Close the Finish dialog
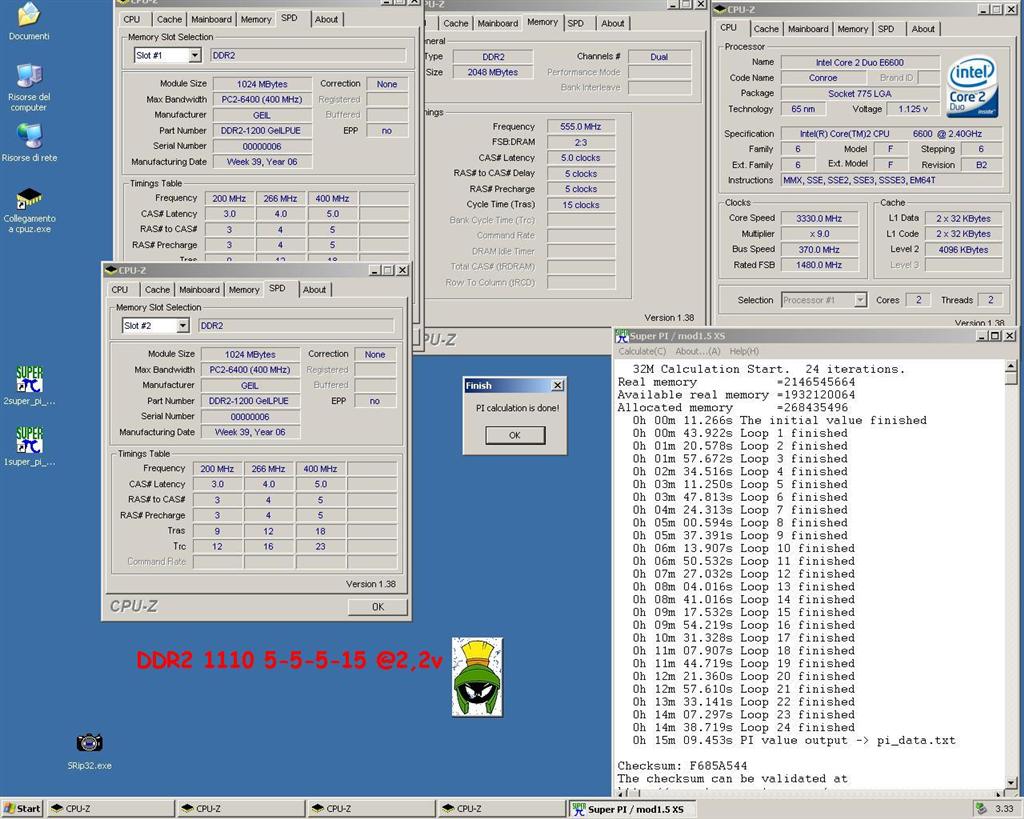This screenshot has height=819, width=1024. pos(557,385)
